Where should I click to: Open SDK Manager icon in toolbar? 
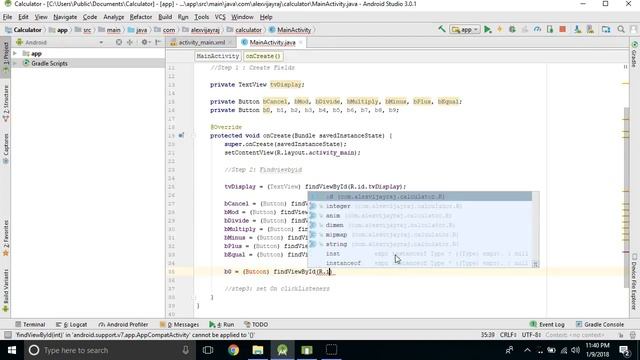(x=590, y=29)
